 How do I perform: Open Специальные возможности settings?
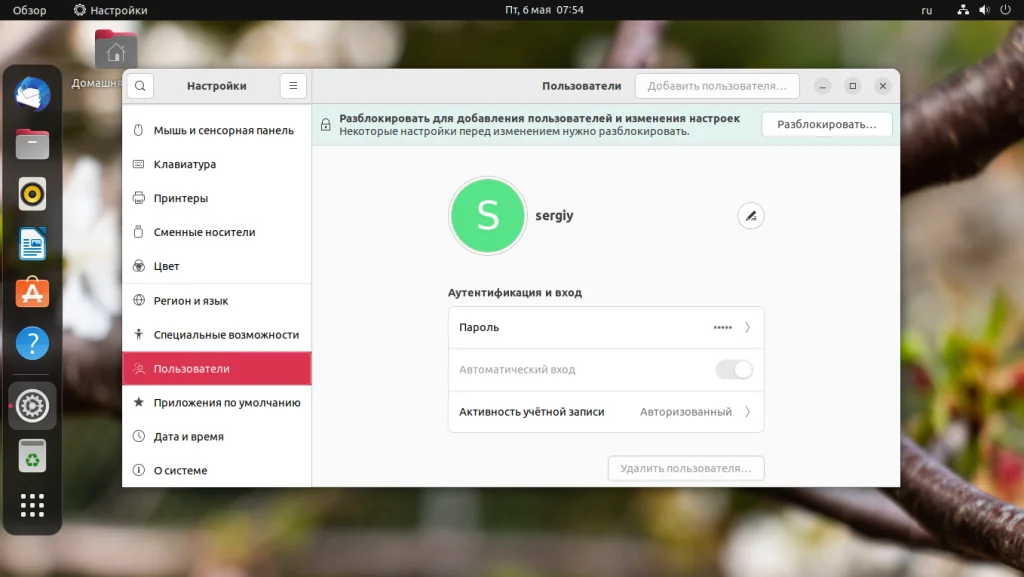coord(225,334)
